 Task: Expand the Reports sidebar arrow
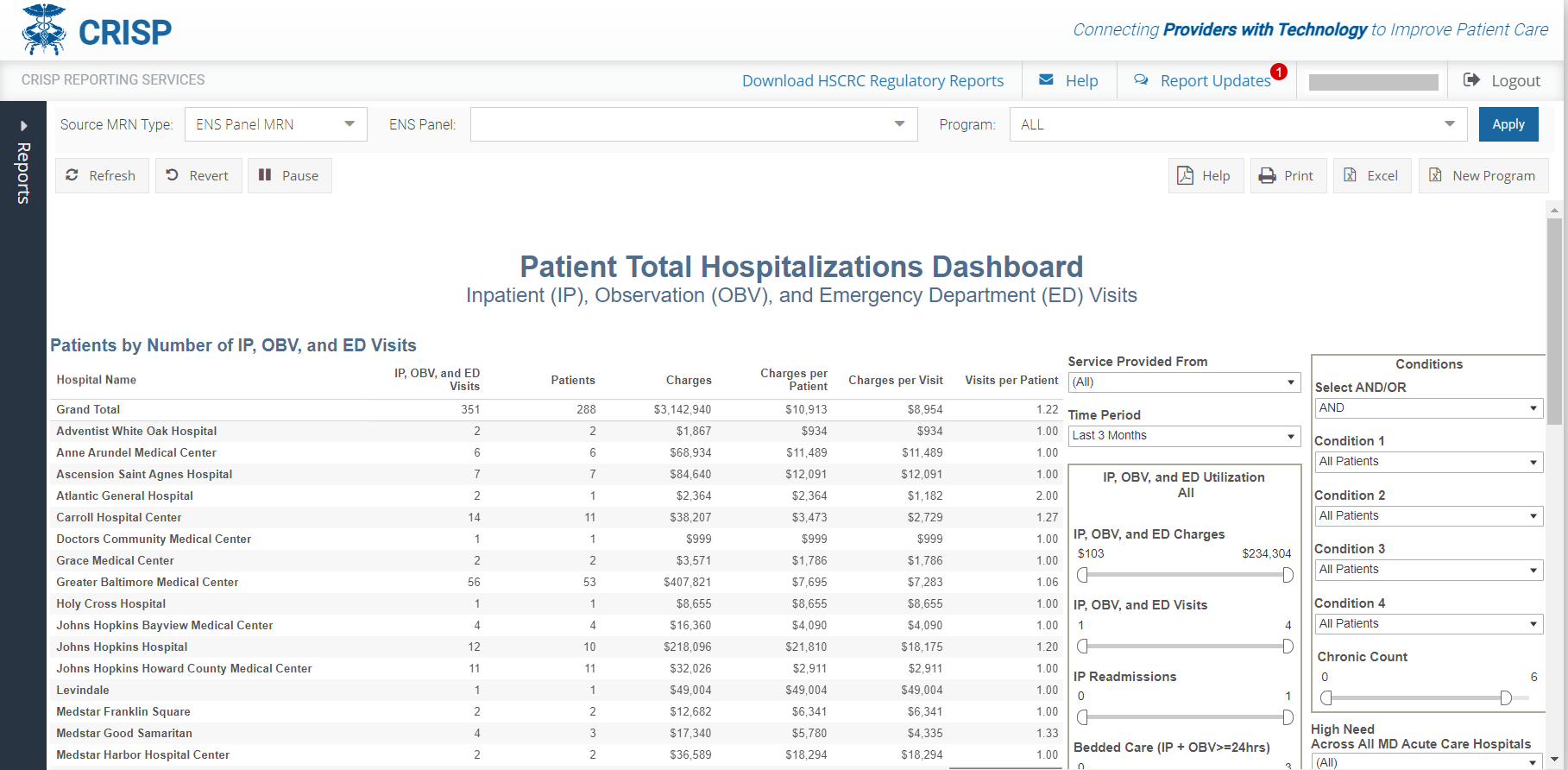[23, 125]
